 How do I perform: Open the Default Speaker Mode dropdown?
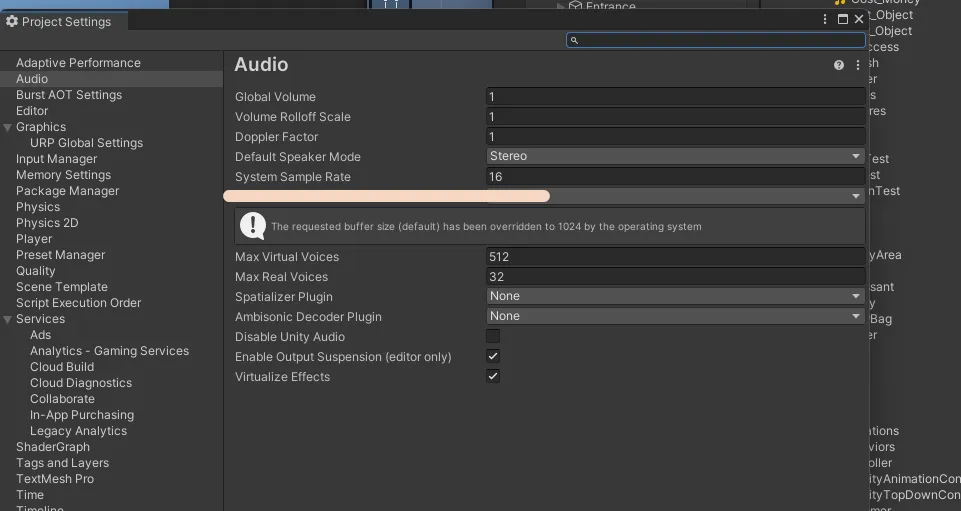[x=675, y=156]
